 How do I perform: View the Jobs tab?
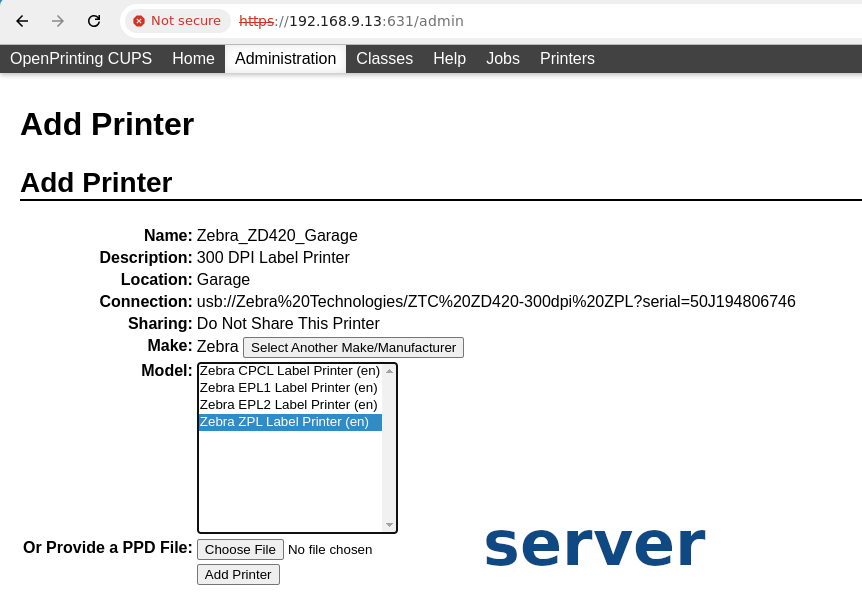502,59
